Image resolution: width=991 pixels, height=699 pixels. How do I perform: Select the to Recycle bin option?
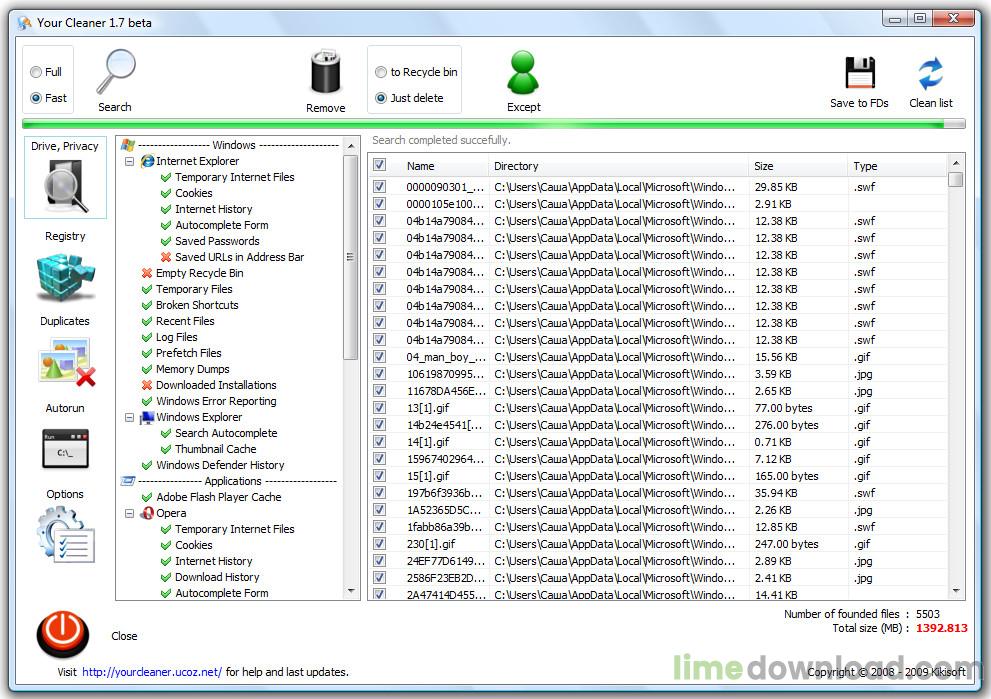pyautogui.click(x=381, y=72)
